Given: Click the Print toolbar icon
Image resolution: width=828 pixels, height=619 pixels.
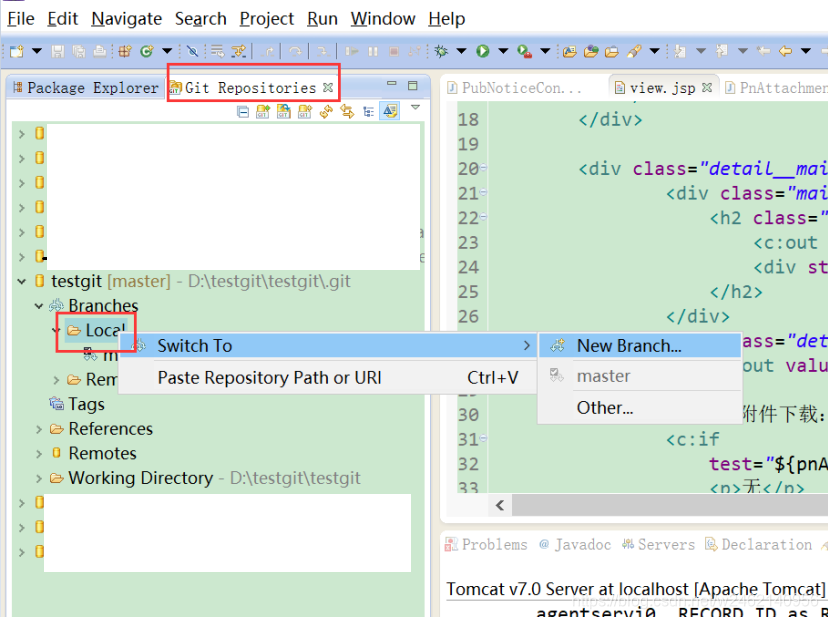Looking at the screenshot, I should click(x=100, y=51).
